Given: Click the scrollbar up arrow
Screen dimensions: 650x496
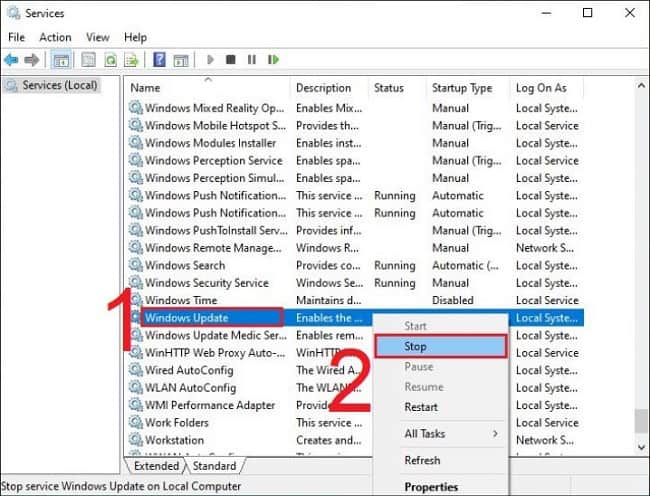Looking at the screenshot, I should (x=641, y=86).
